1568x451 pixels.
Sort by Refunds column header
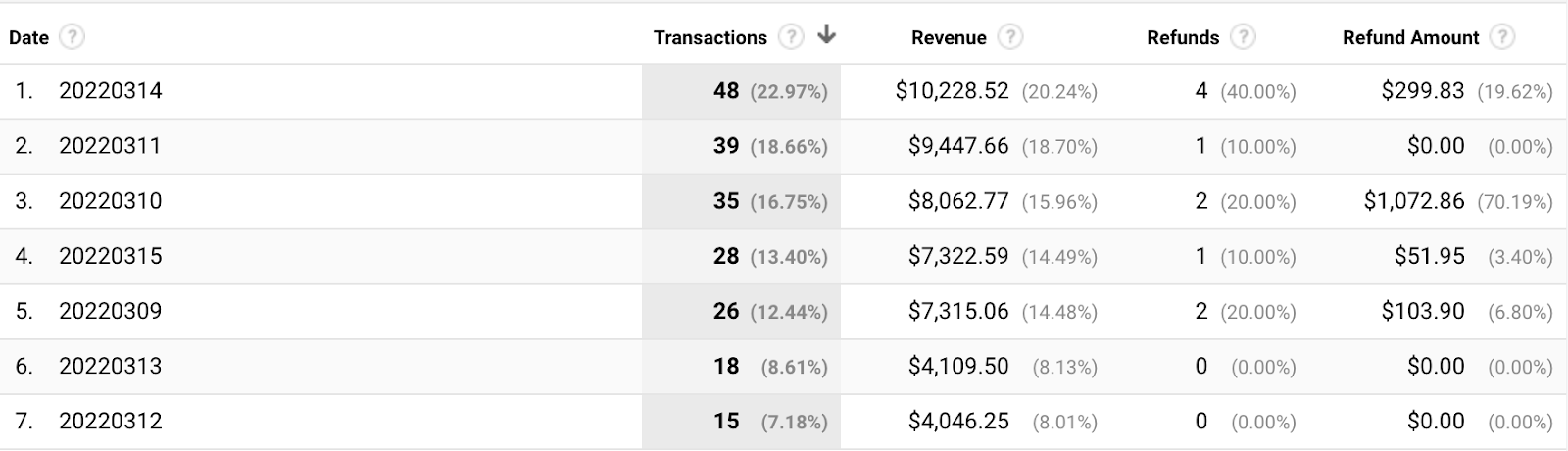coord(1182,37)
